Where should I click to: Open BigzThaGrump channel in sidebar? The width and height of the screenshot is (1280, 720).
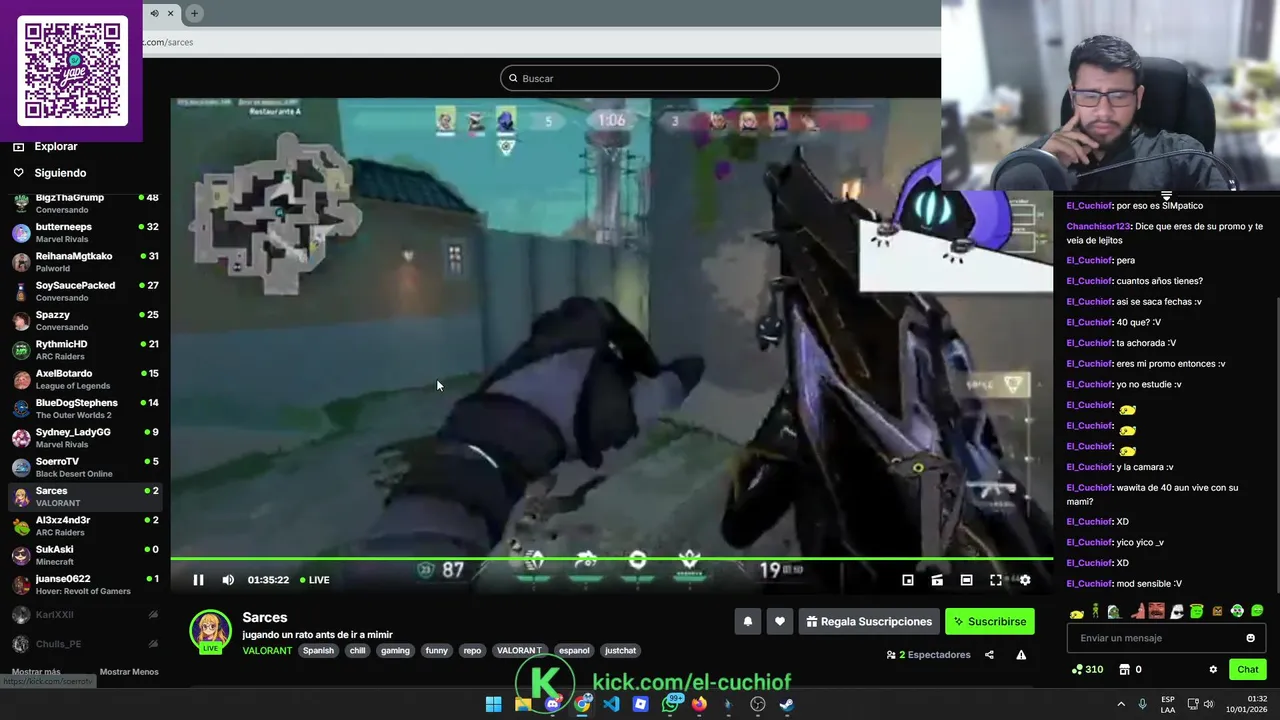[85, 203]
